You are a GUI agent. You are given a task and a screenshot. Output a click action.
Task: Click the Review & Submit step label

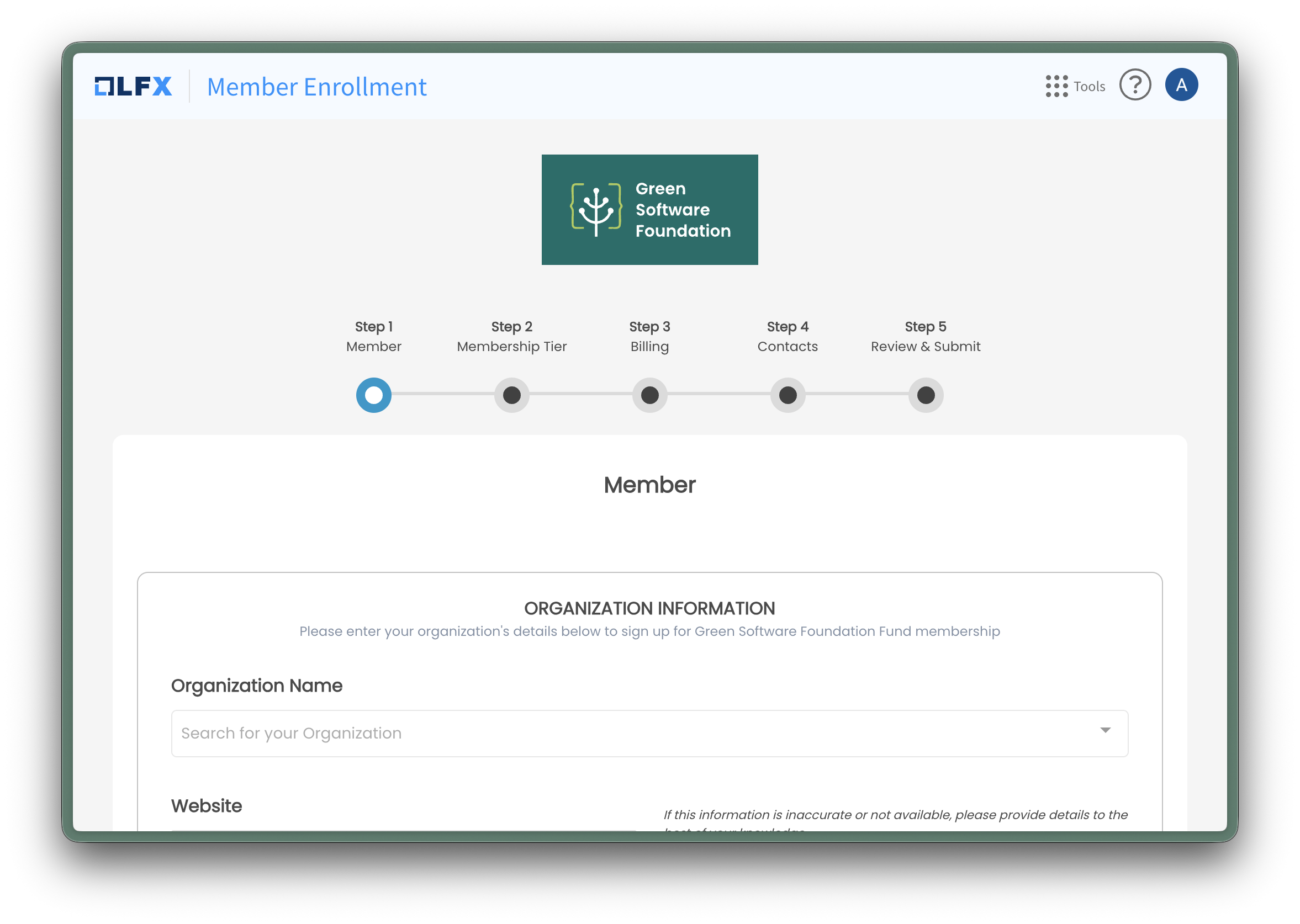point(925,346)
